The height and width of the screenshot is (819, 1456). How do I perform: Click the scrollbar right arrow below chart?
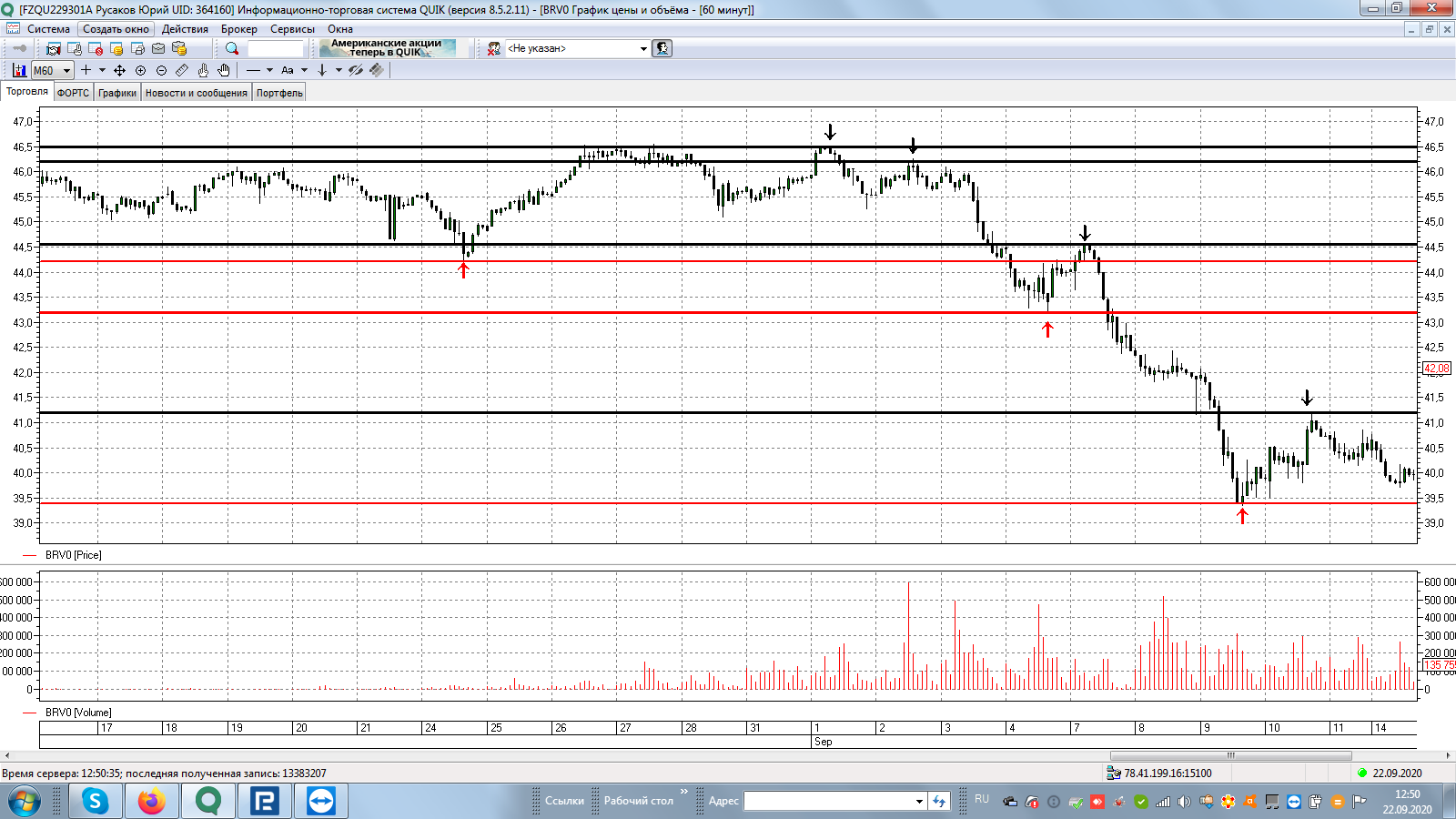point(1448,755)
